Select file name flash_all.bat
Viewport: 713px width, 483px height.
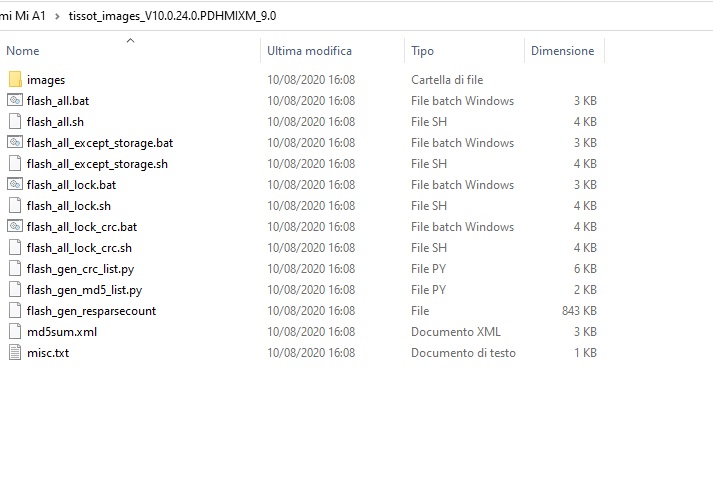(x=58, y=101)
